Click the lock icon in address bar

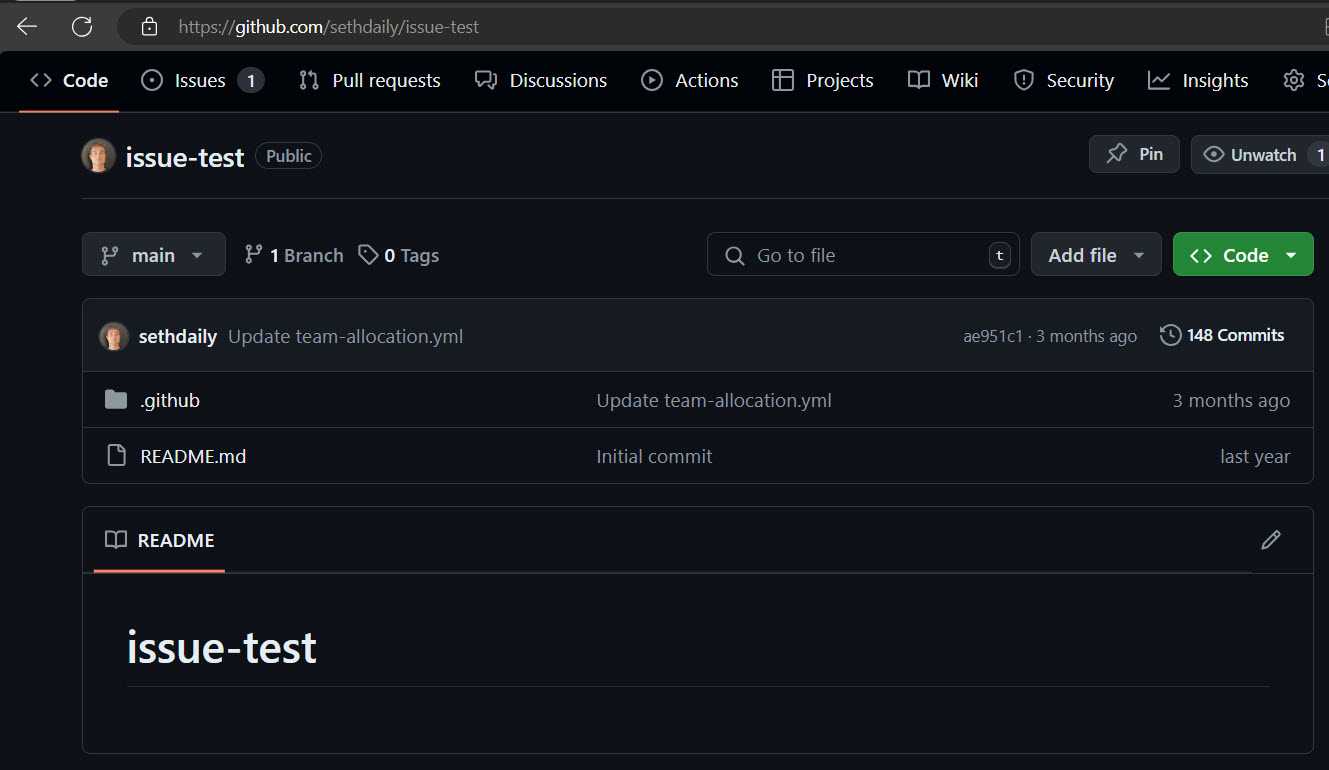149,27
